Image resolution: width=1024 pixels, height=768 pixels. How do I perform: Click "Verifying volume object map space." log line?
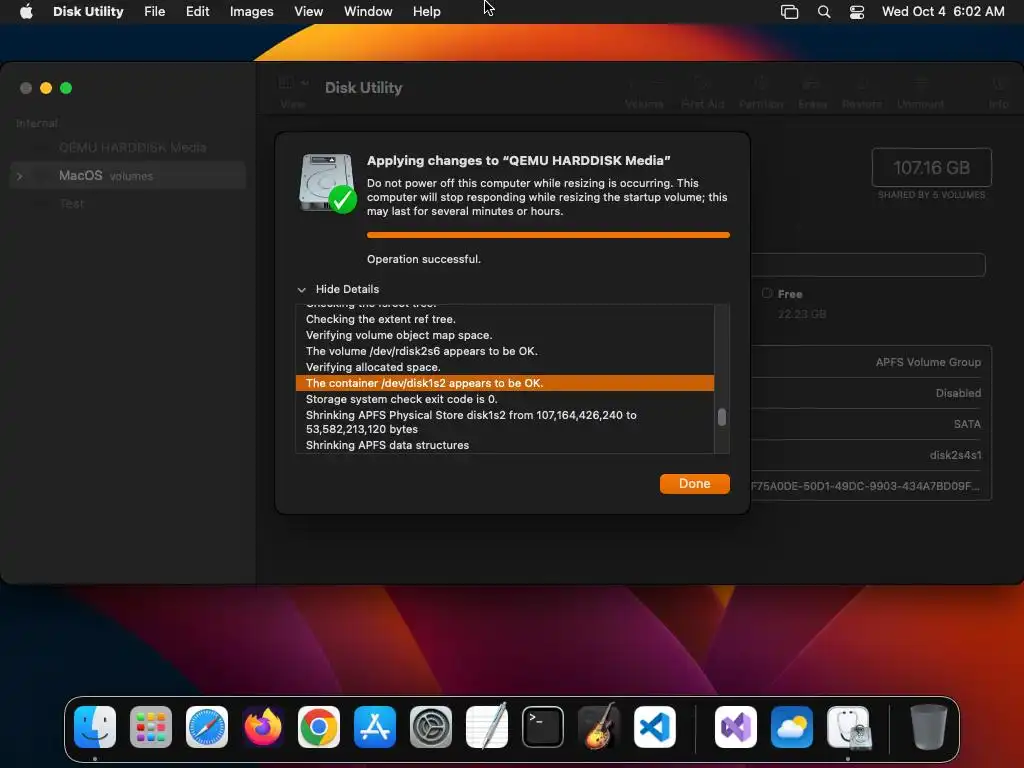pos(399,335)
